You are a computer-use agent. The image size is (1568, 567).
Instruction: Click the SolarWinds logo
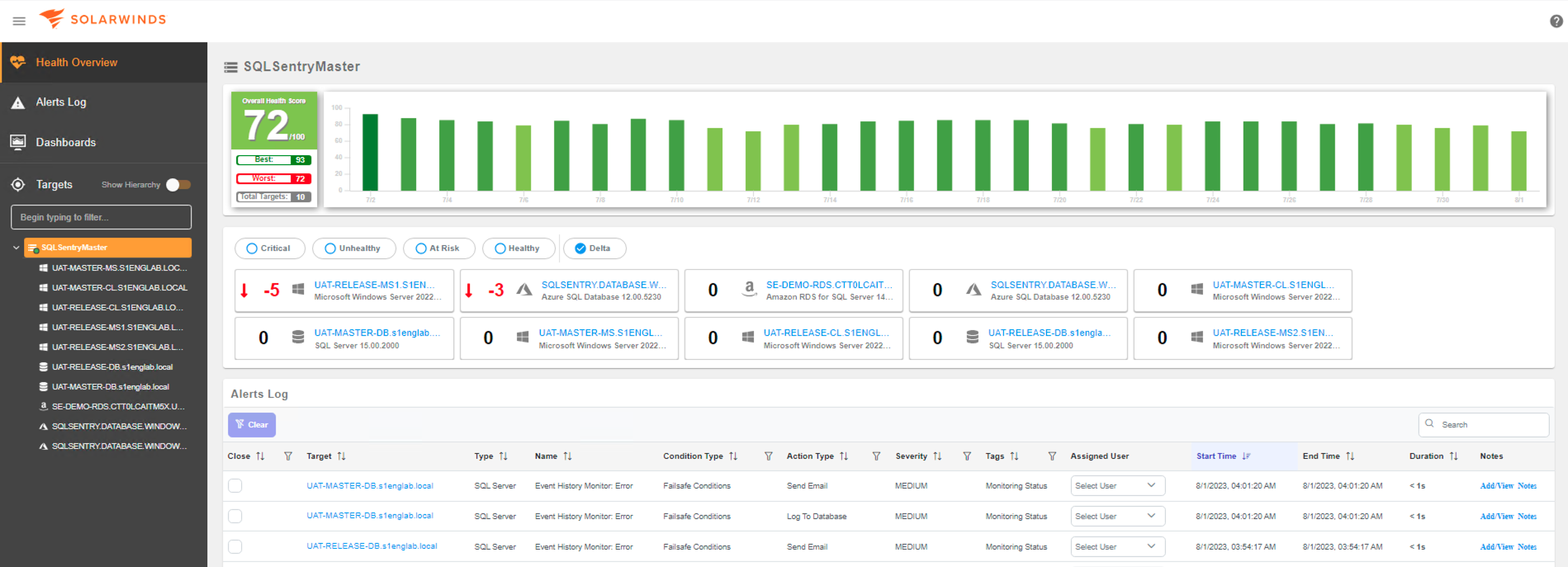(x=102, y=18)
